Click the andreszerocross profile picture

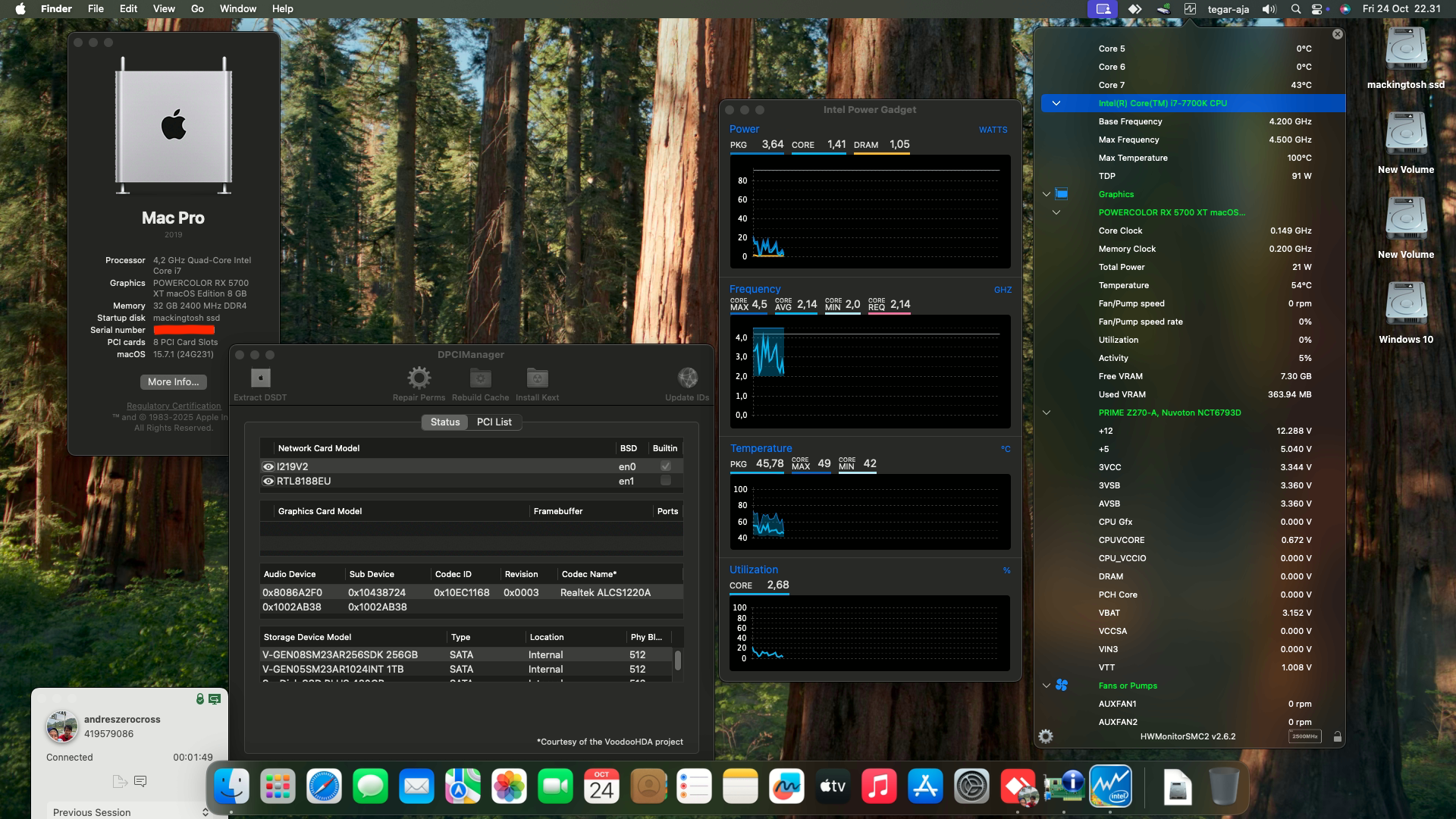tap(62, 726)
